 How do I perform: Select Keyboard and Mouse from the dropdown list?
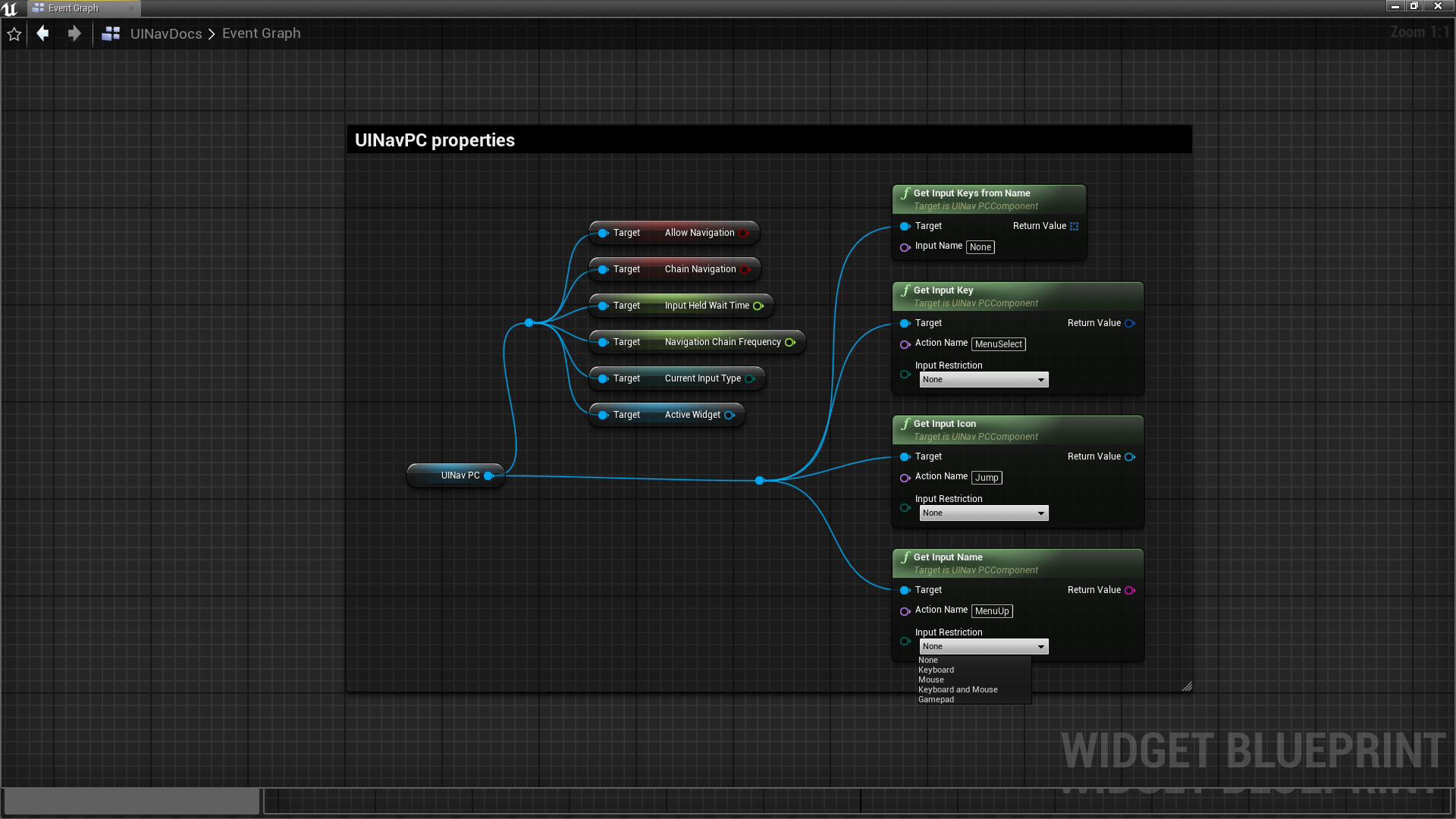(958, 690)
